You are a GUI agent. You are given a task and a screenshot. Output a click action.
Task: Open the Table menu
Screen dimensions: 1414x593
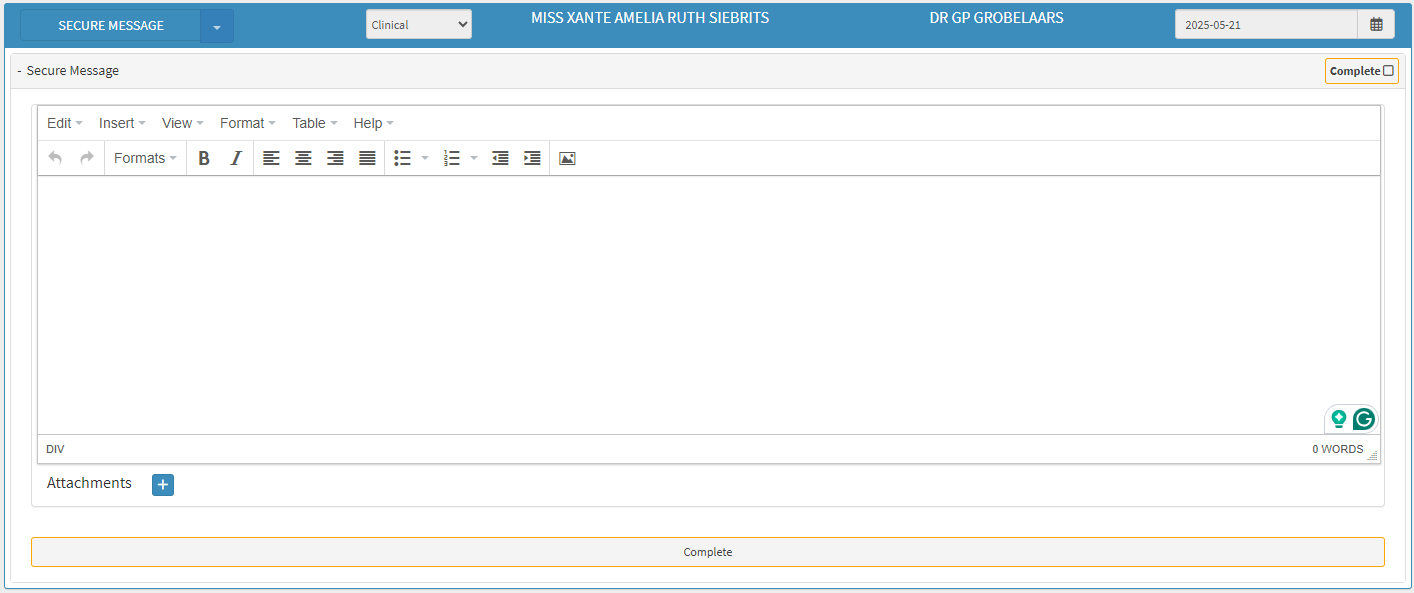(314, 123)
